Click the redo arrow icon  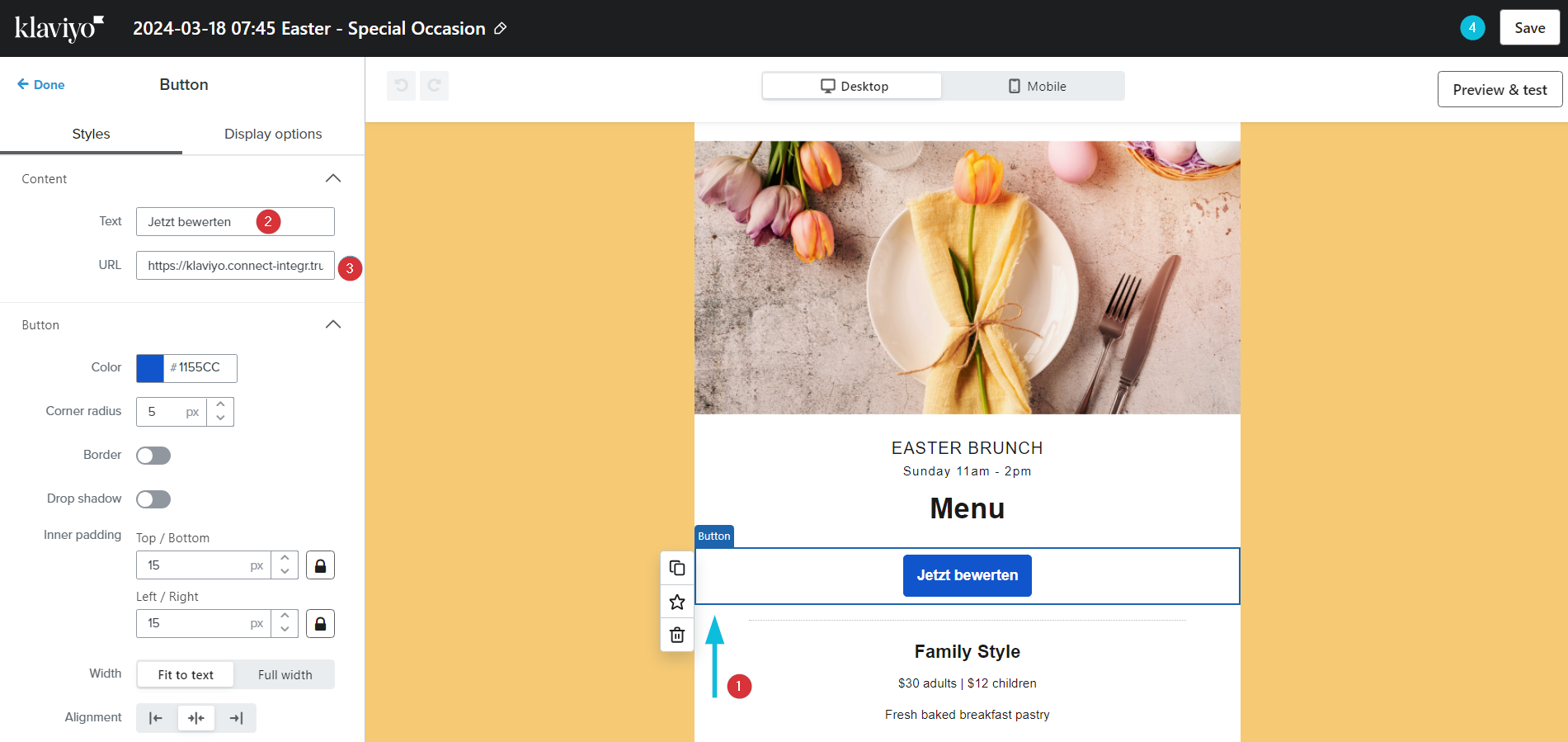click(434, 86)
